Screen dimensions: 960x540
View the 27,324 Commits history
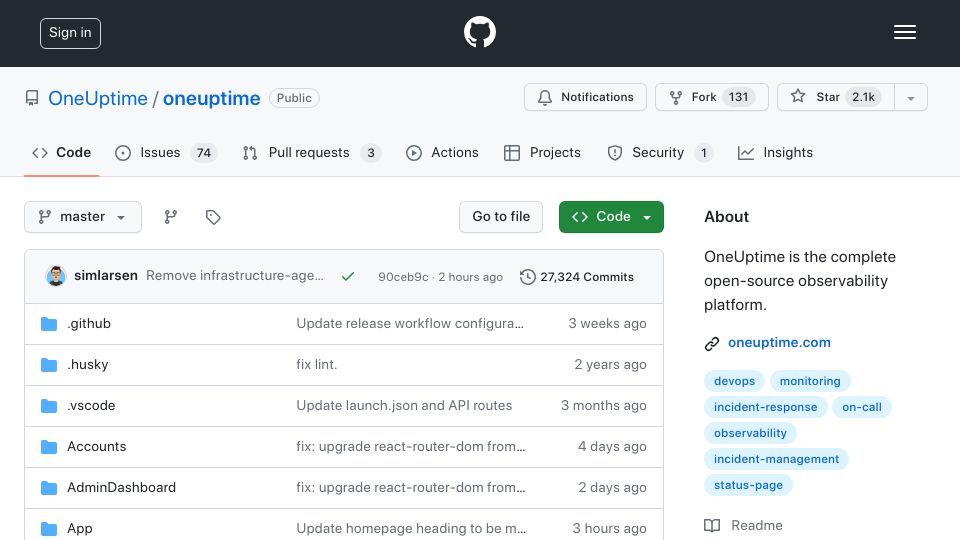pos(577,277)
